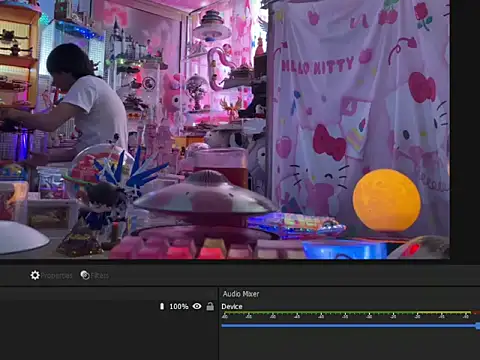Click the 100% value in the source row
The height and width of the screenshot is (360, 480).
pos(179,306)
